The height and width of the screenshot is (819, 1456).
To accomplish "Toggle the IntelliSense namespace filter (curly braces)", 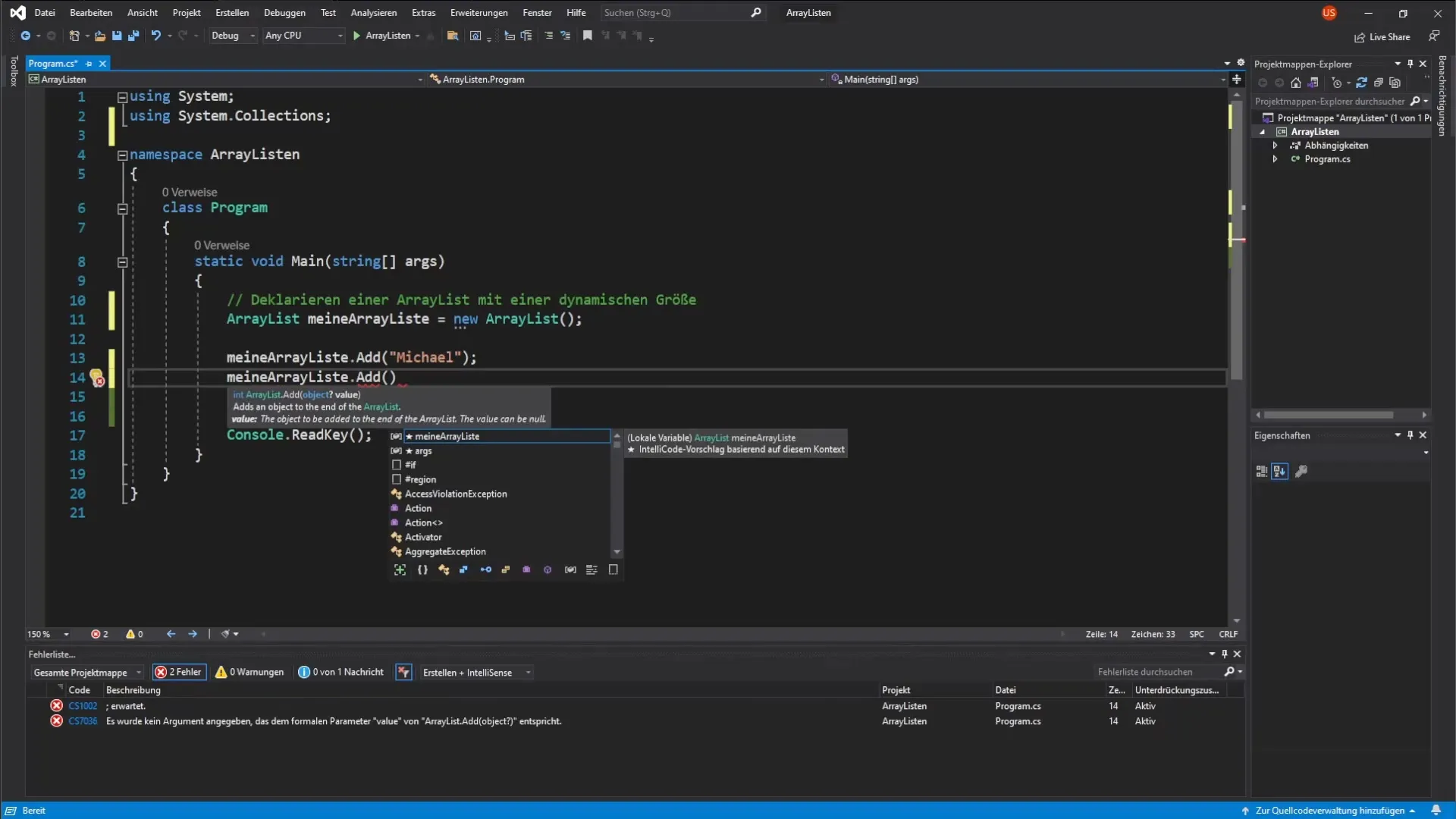I will pos(422,570).
